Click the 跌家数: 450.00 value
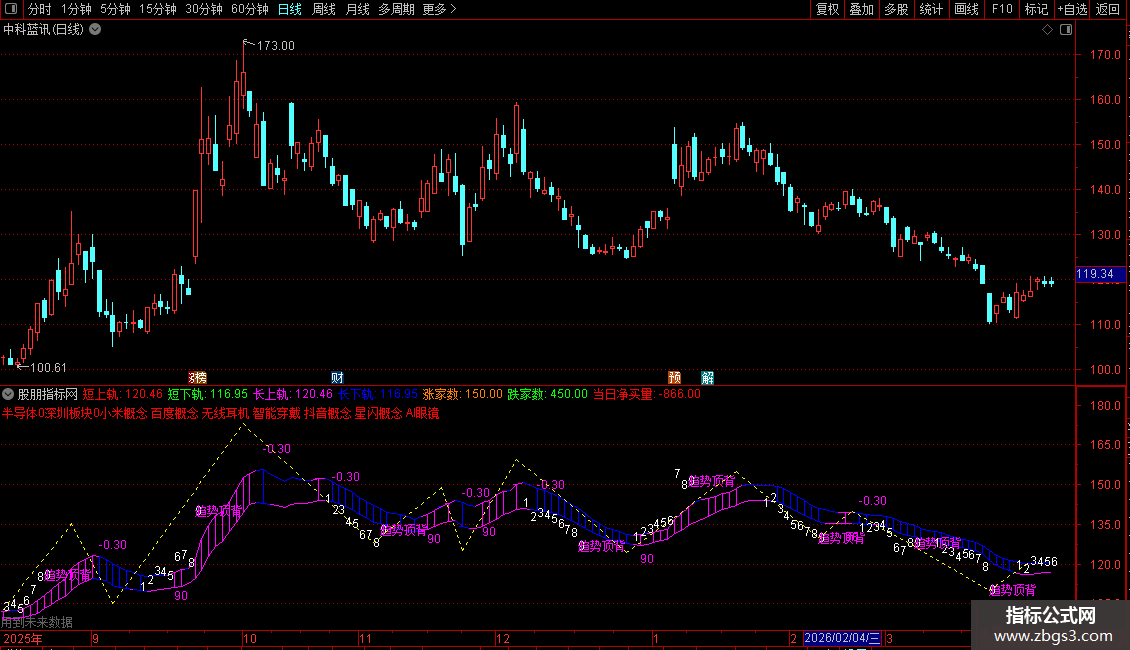The height and width of the screenshot is (650, 1130). tap(548, 394)
